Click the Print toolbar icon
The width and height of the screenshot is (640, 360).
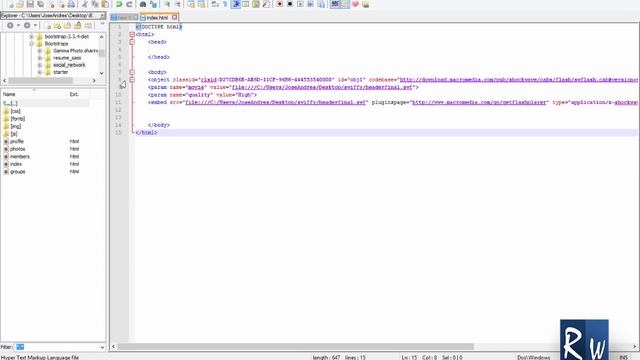click(x=71, y=4)
